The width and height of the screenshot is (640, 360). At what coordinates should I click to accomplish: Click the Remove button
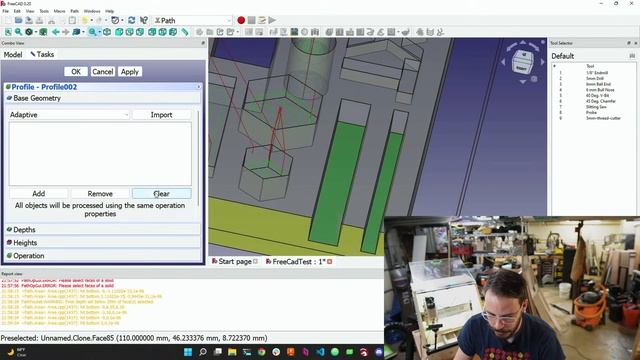click(x=100, y=193)
